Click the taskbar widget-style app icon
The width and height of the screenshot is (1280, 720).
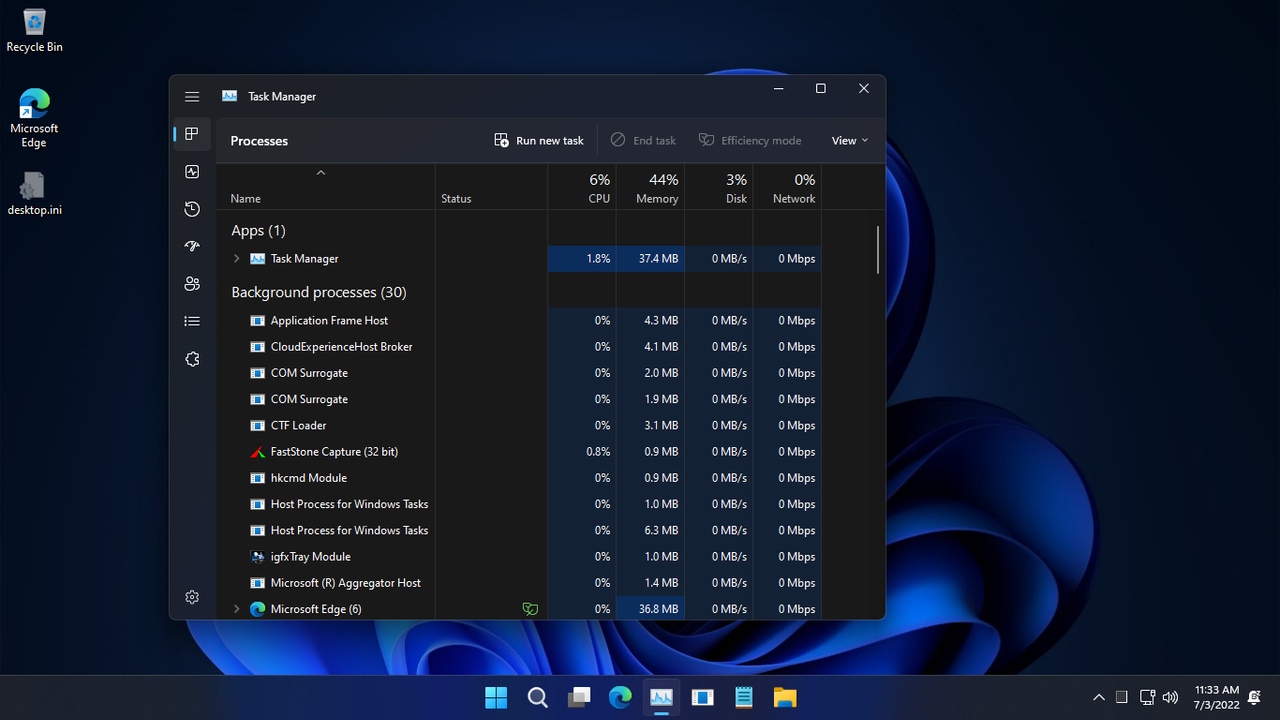(x=702, y=697)
